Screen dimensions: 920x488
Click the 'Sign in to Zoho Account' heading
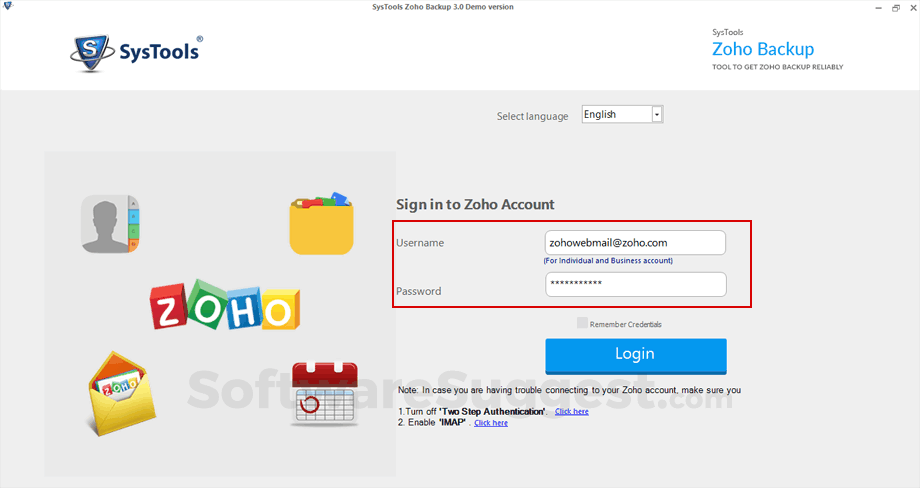[475, 205]
